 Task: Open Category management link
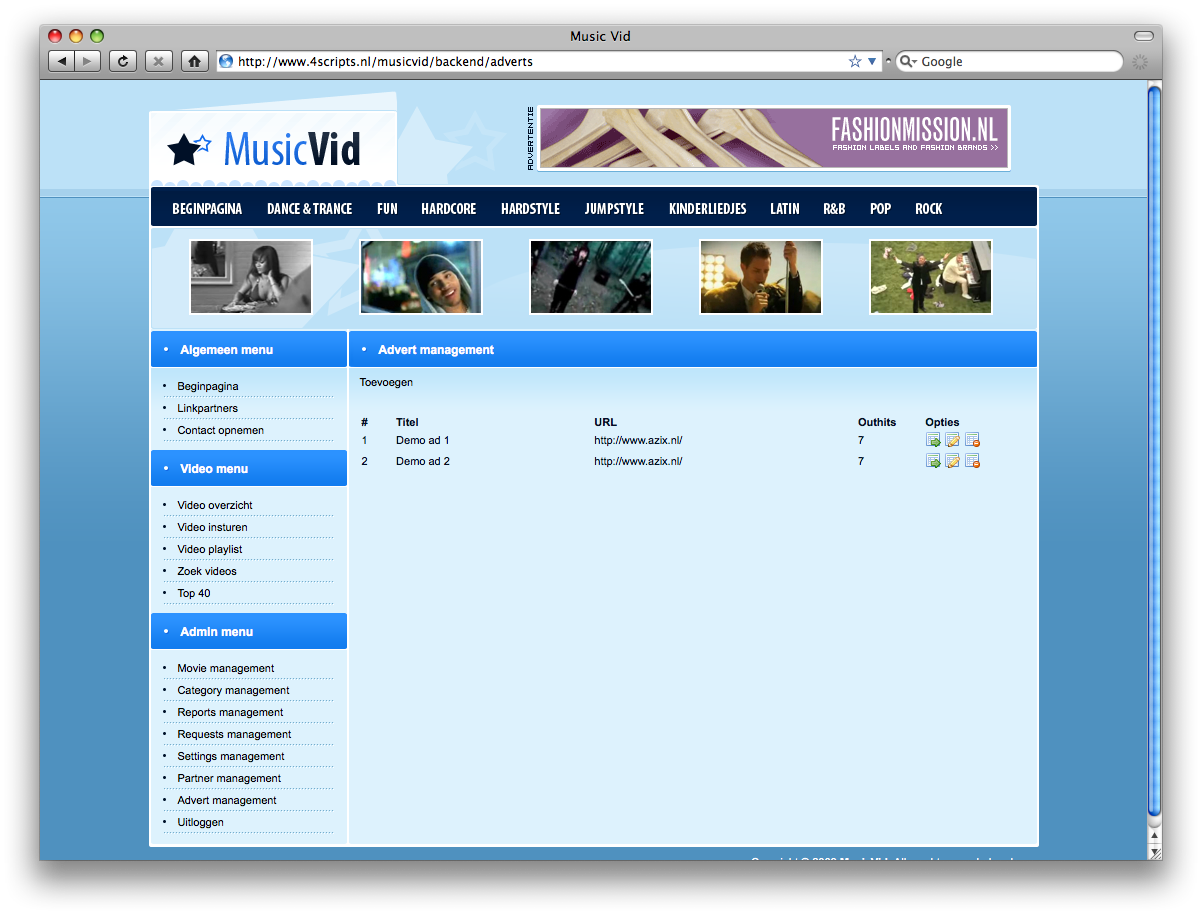233,690
